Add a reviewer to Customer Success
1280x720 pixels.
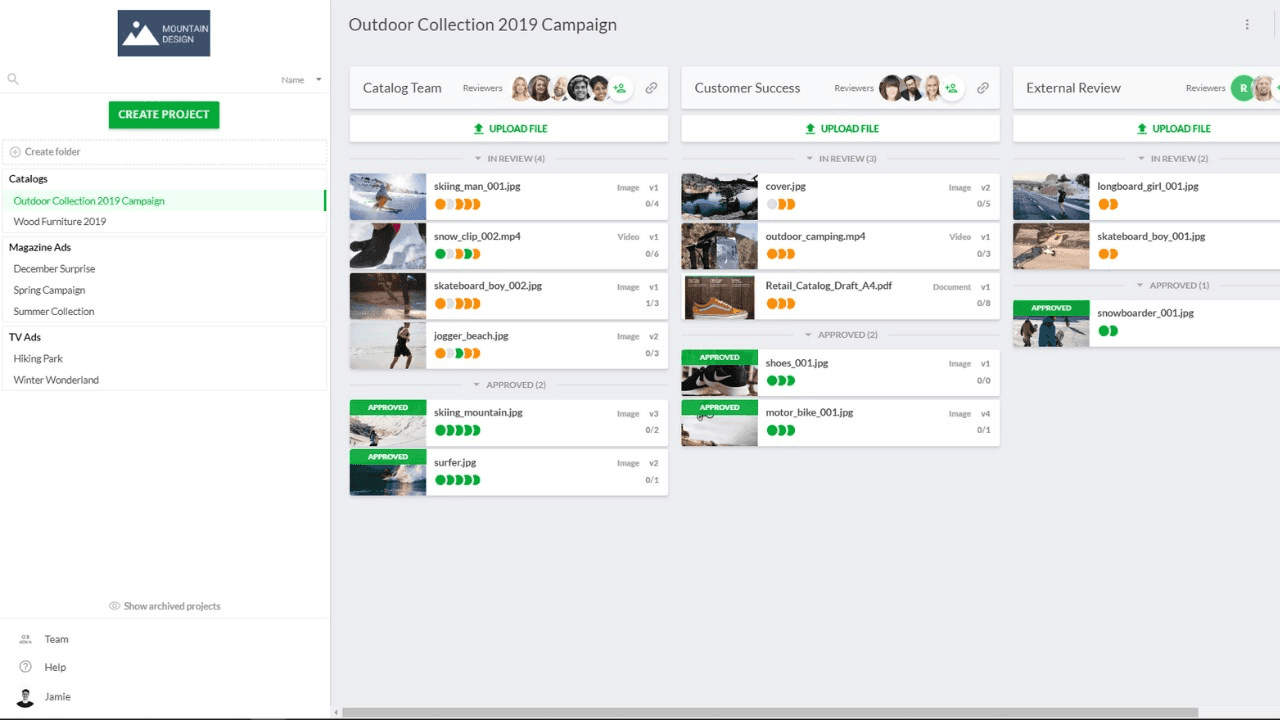point(951,88)
